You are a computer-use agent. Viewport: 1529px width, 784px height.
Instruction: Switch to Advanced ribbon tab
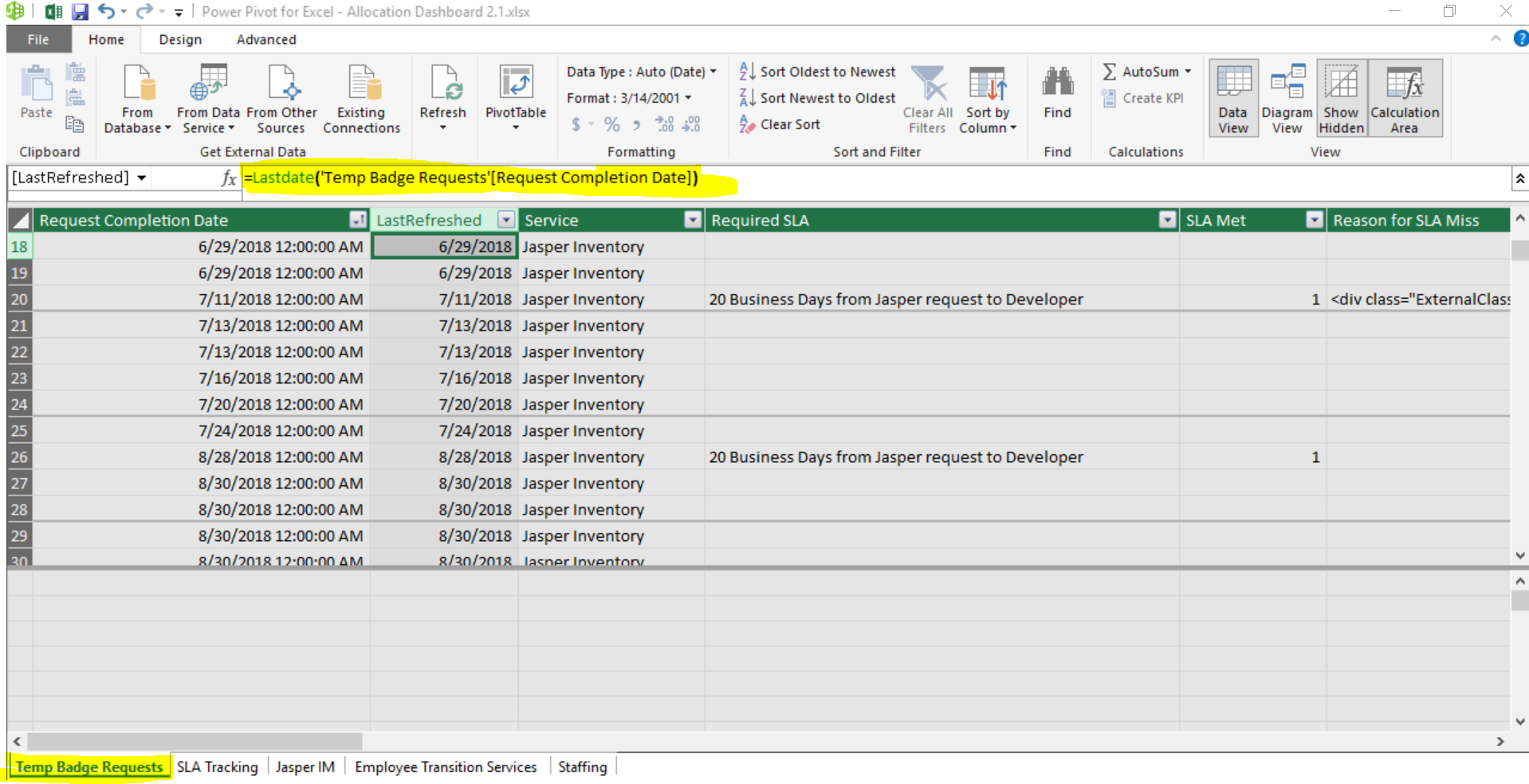[x=266, y=39]
